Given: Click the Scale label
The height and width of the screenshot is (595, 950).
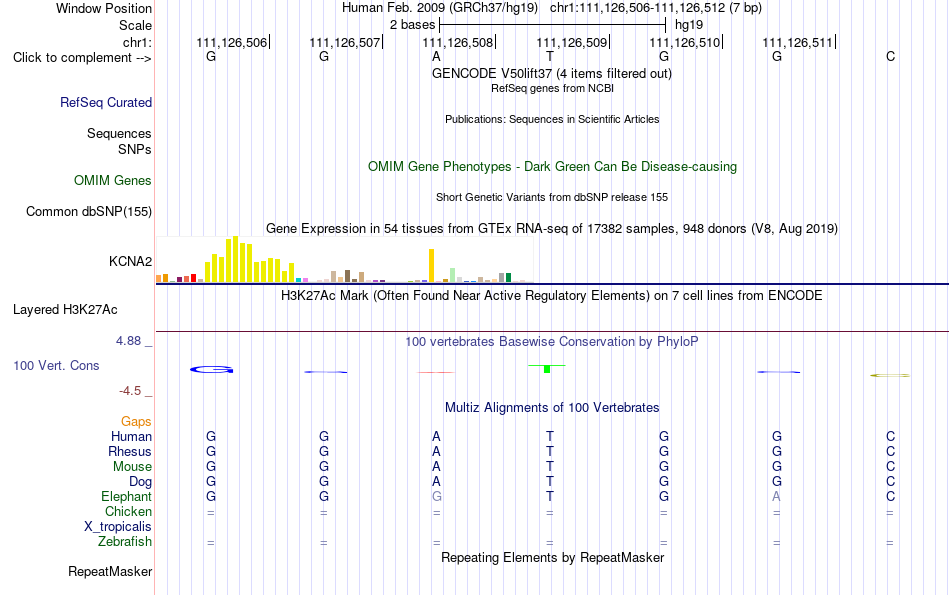Looking at the screenshot, I should 136,25.
